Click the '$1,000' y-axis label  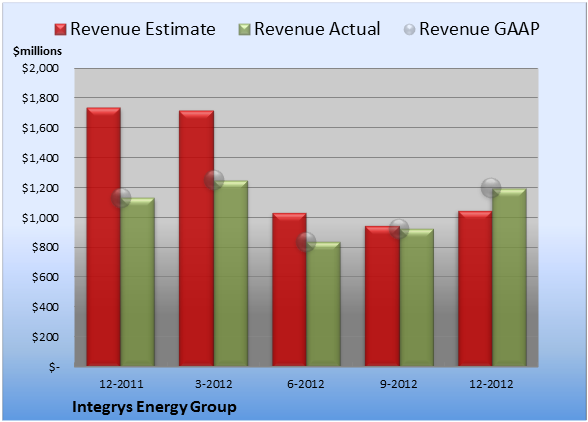click(x=40, y=218)
